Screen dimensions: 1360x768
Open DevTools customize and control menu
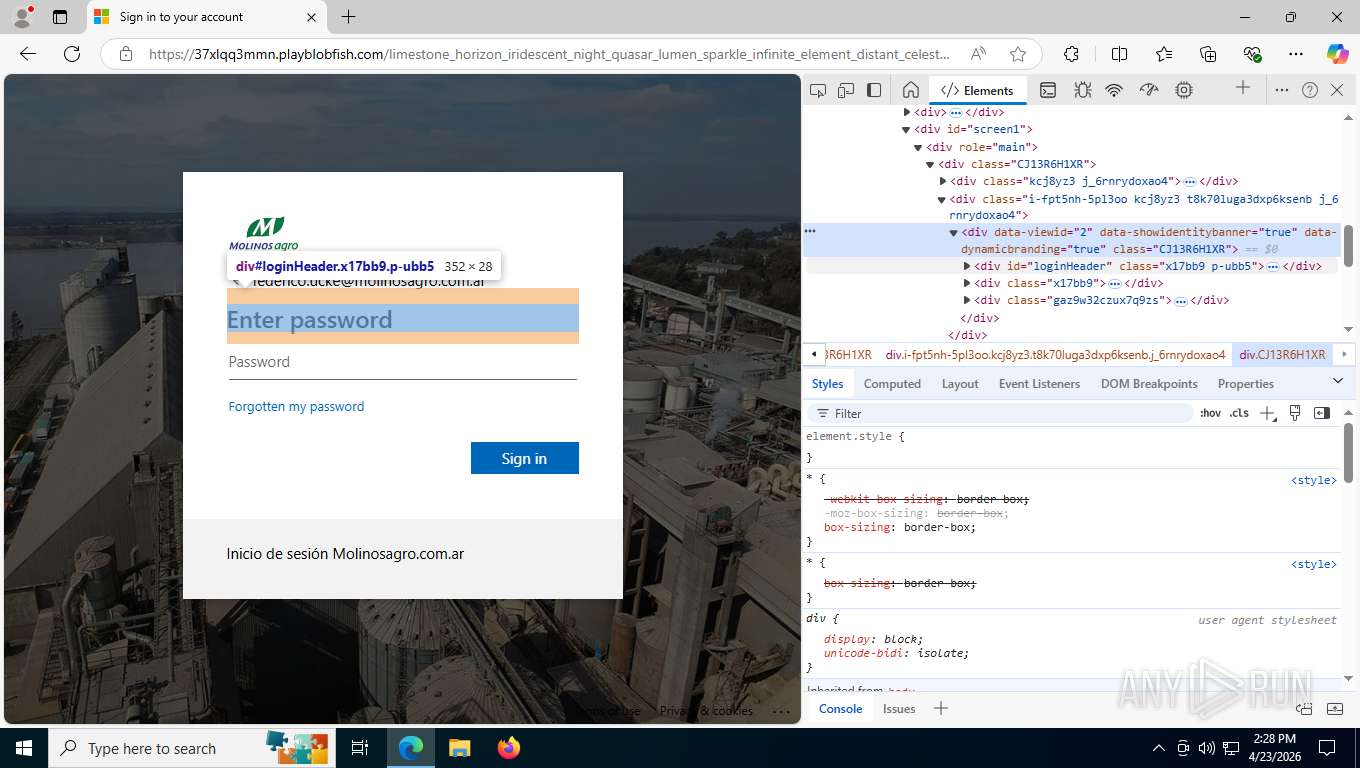[1282, 90]
